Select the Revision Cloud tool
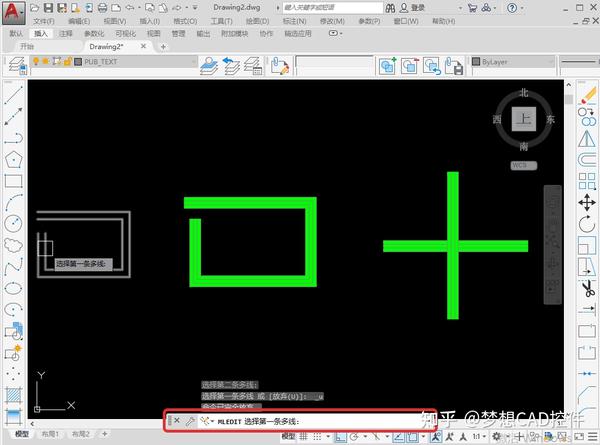Screen dimensions: 600x445 pos(13,245)
